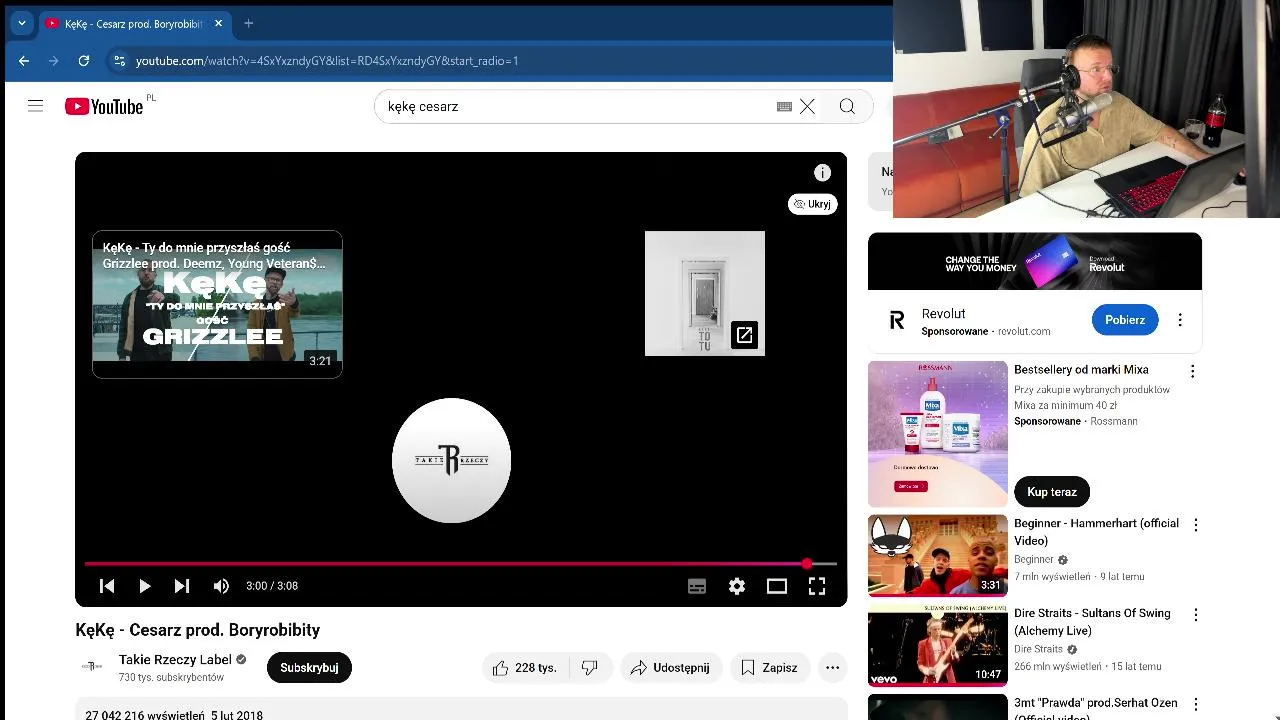The height and width of the screenshot is (720, 1280).
Task: Click the 27 042 216 wyświetleń description text
Action: click(x=174, y=715)
